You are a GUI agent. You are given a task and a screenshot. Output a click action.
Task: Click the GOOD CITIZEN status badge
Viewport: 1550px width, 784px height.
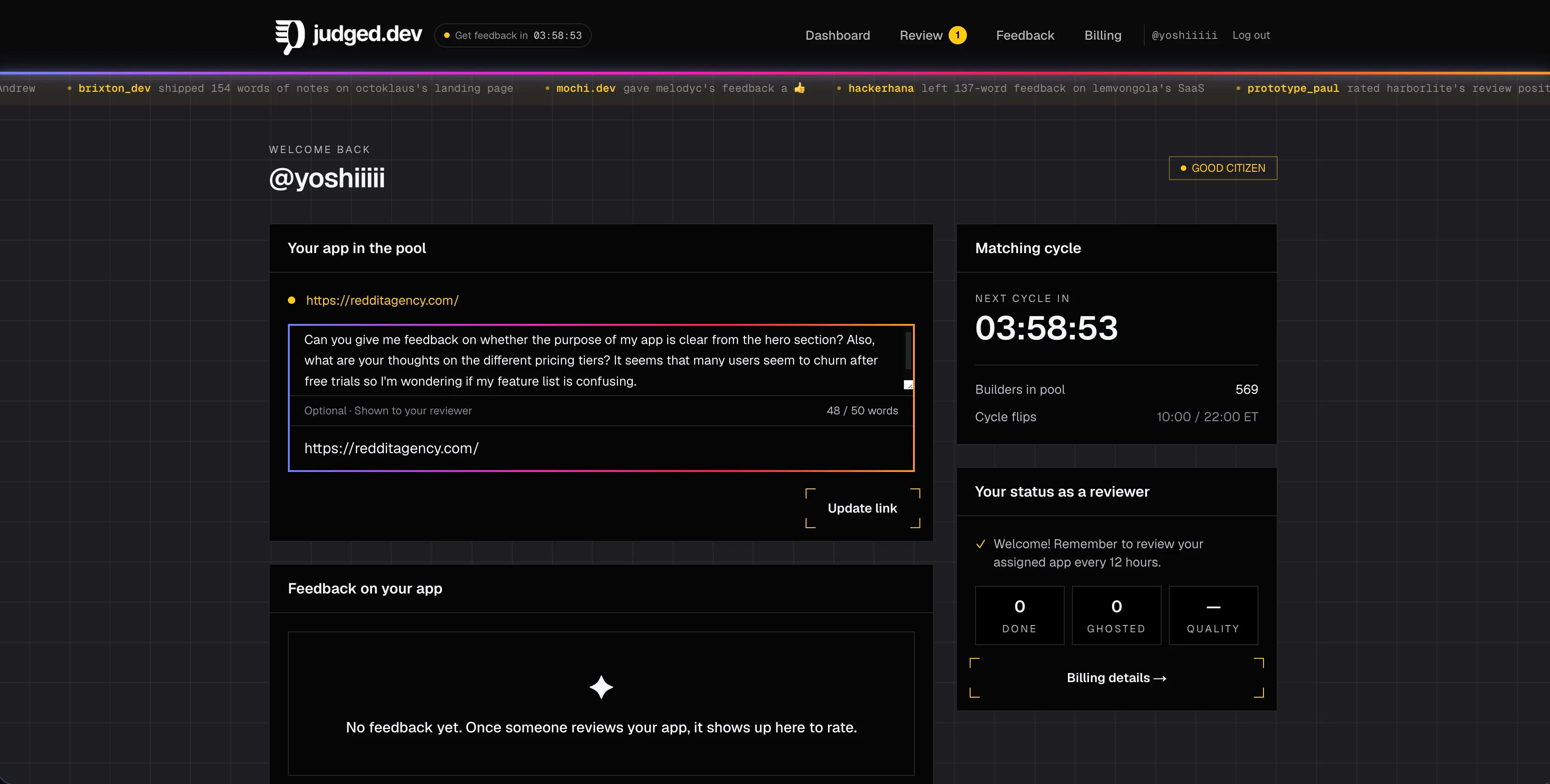pos(1223,168)
